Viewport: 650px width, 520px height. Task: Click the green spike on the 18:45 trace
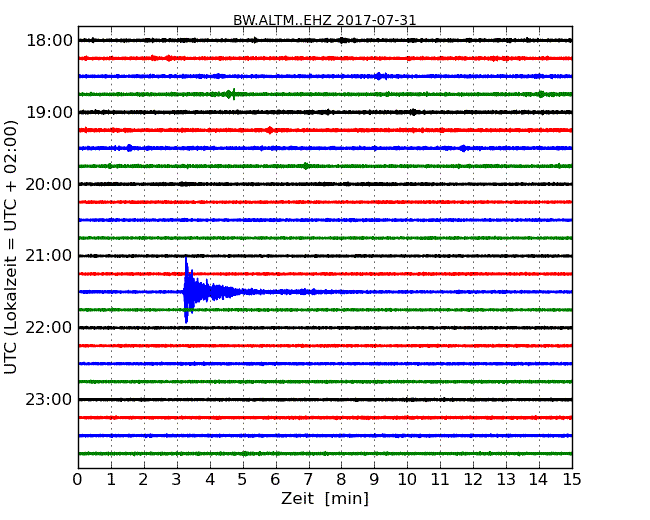click(234, 94)
